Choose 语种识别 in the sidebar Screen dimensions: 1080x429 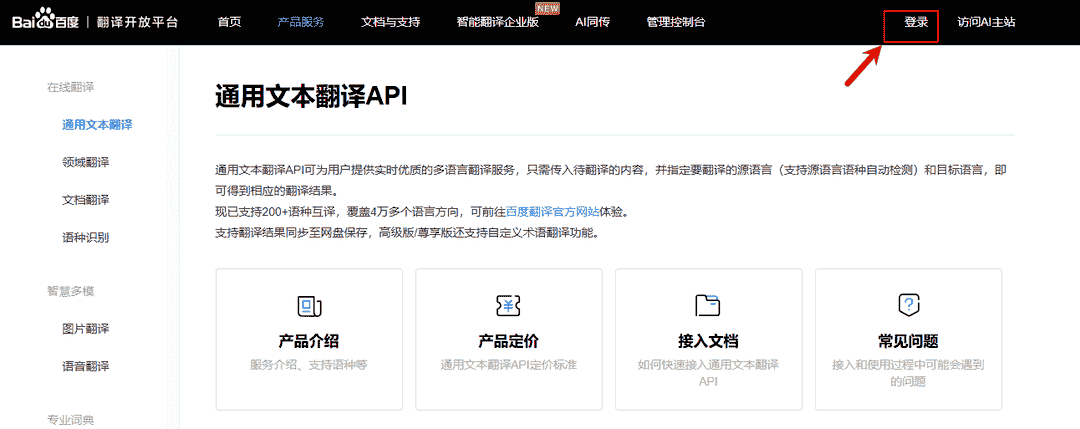click(x=86, y=237)
